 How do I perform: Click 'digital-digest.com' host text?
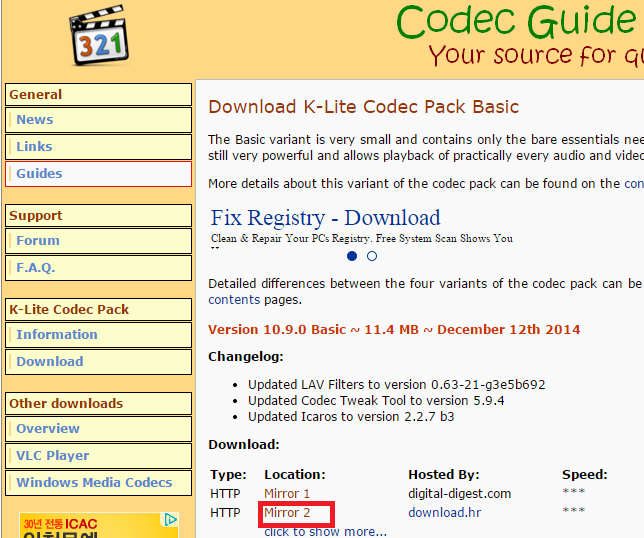pyautogui.click(x=460, y=493)
